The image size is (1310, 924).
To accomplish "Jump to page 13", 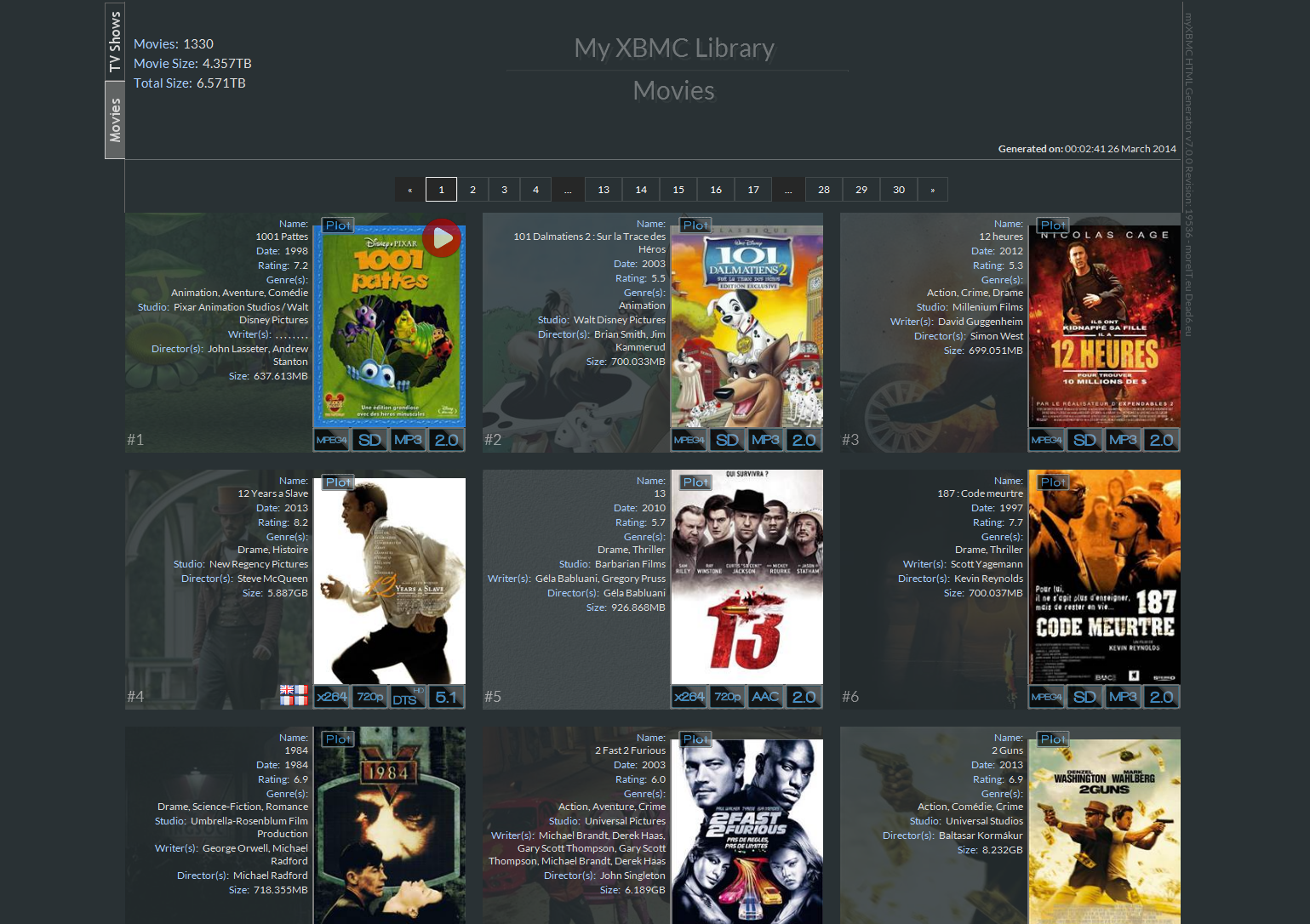I will click(x=604, y=190).
